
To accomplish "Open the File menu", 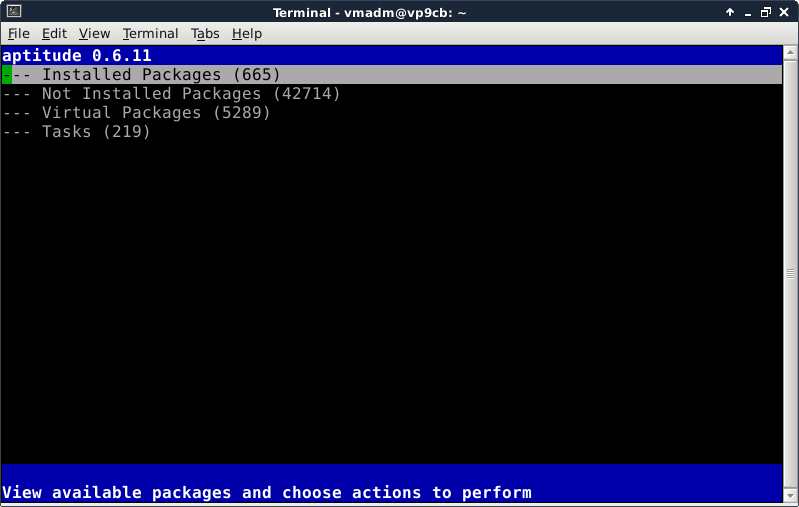I will click(x=18, y=33).
